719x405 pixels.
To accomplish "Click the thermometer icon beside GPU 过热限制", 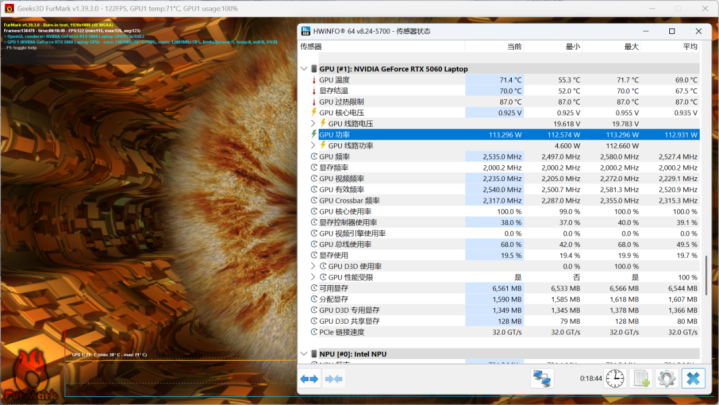I will click(314, 102).
